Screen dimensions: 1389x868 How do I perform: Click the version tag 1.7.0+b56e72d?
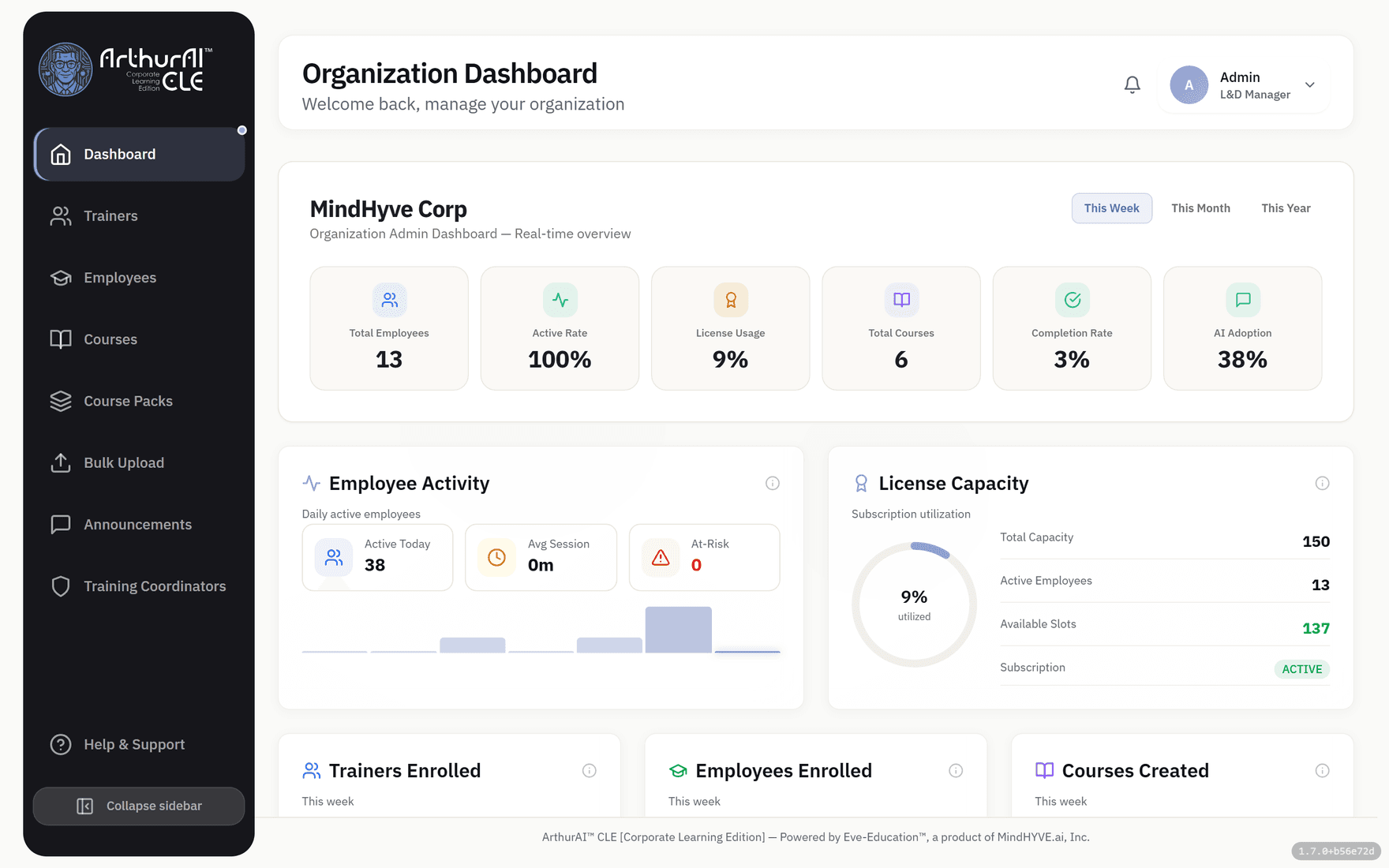pos(1336,851)
